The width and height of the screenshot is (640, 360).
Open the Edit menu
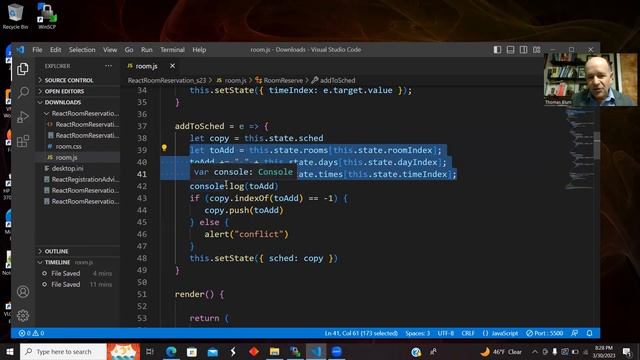tap(56, 49)
